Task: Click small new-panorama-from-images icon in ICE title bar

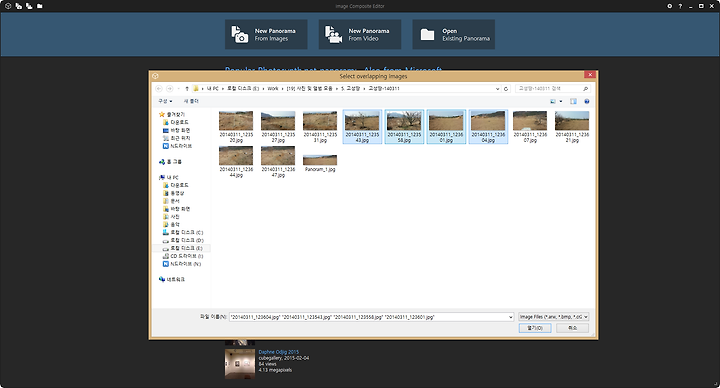Action: pos(19,6)
